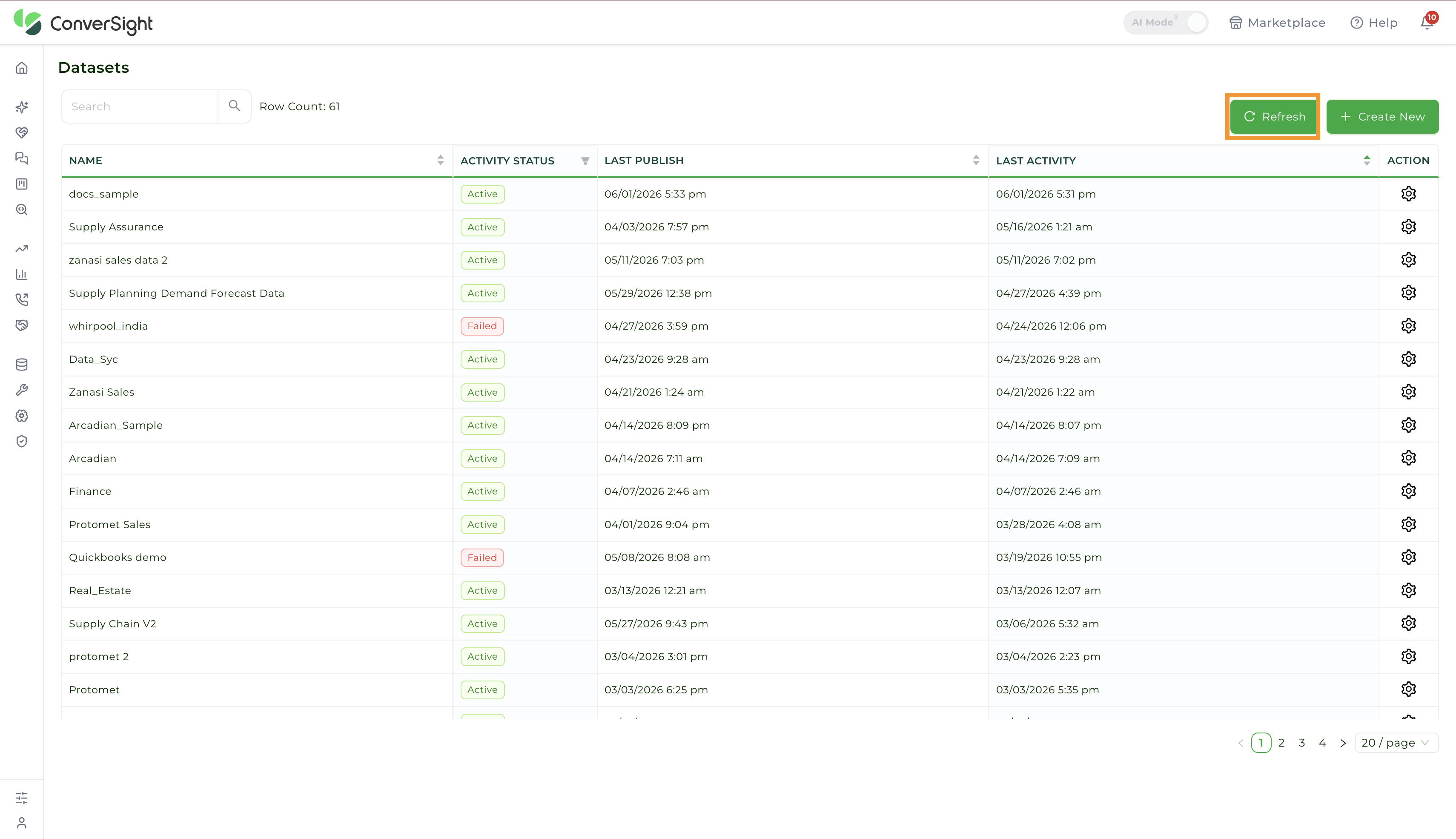Open settings gear for Quickbooks demo row

[1409, 557]
